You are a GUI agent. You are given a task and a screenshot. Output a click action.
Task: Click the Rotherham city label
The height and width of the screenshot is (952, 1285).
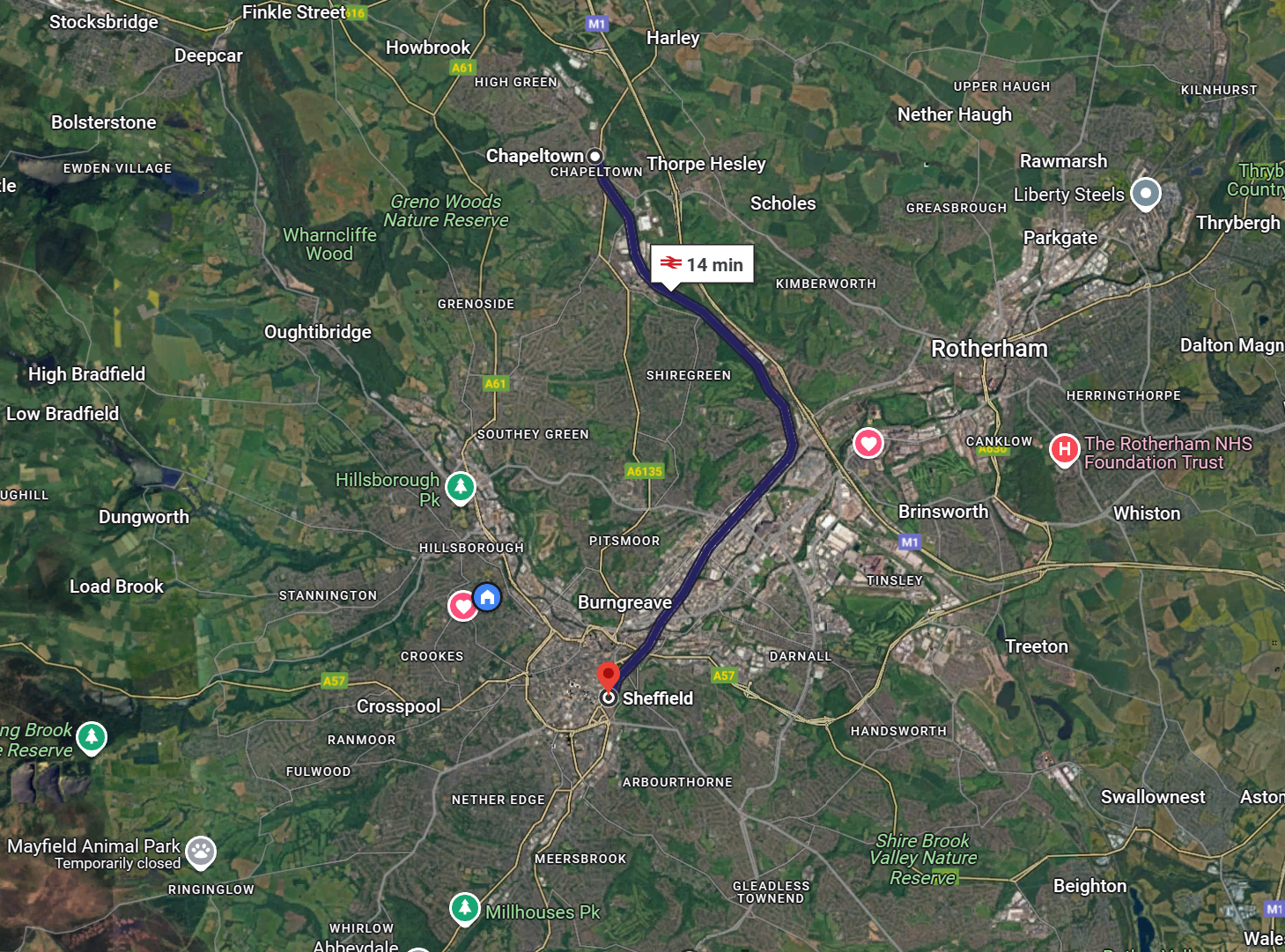(x=989, y=349)
